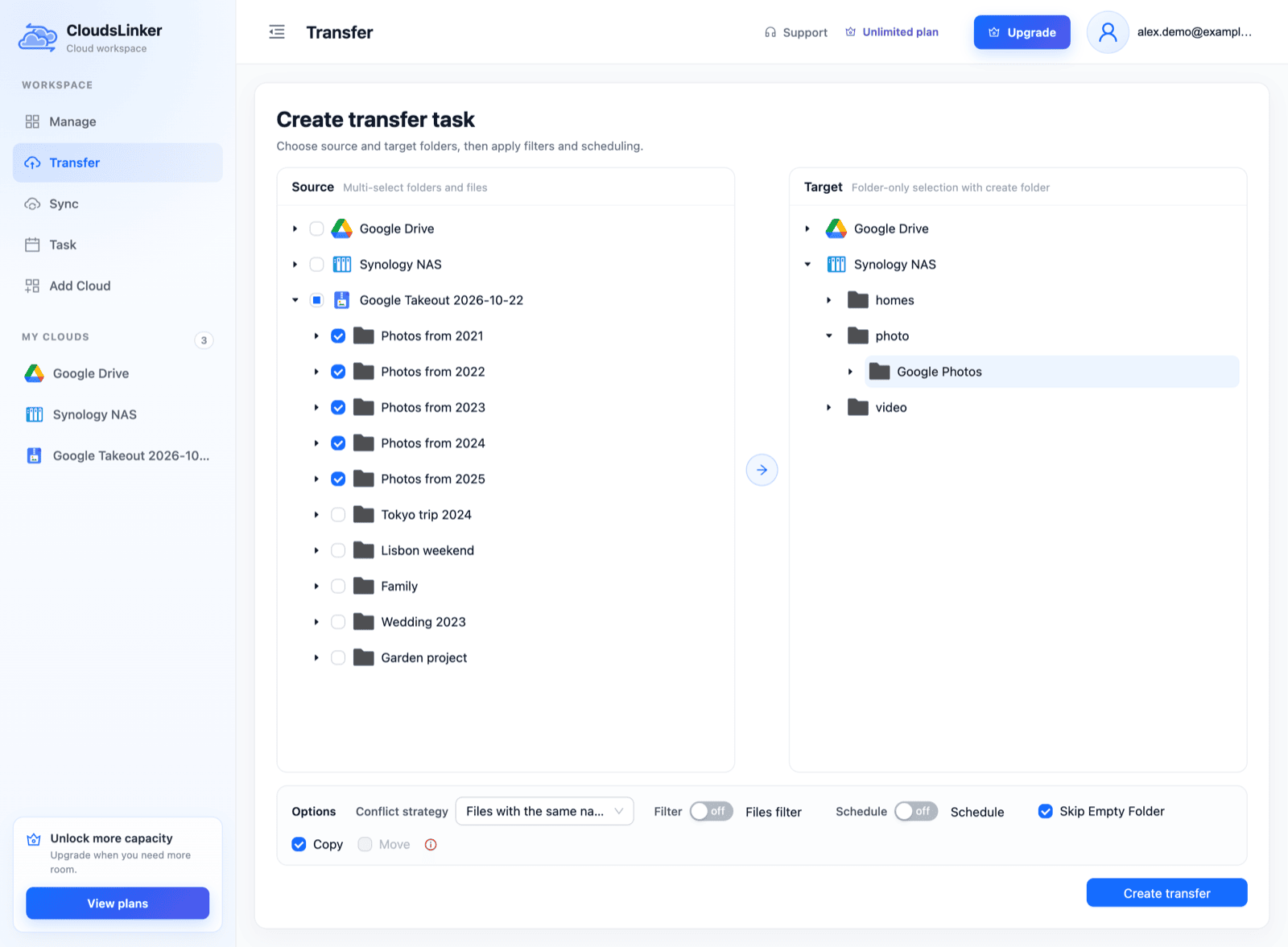Screen dimensions: 1288x947
Task: Click the Google Photos folder icon in Target
Action: [879, 372]
